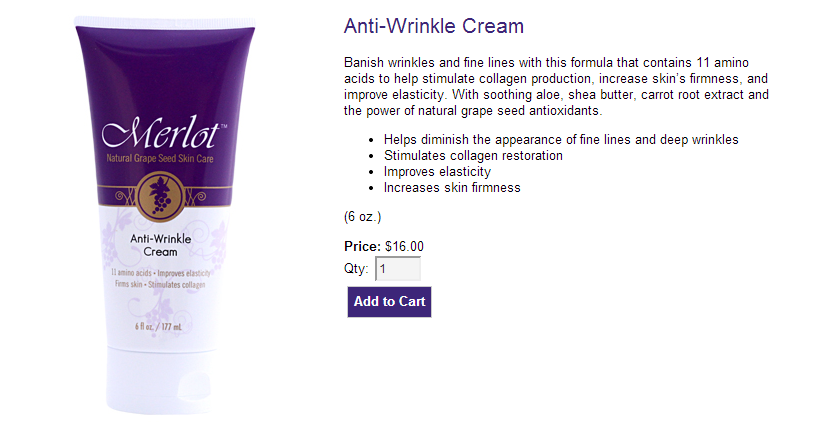Click the 11 amino acids text on tube

131,273
